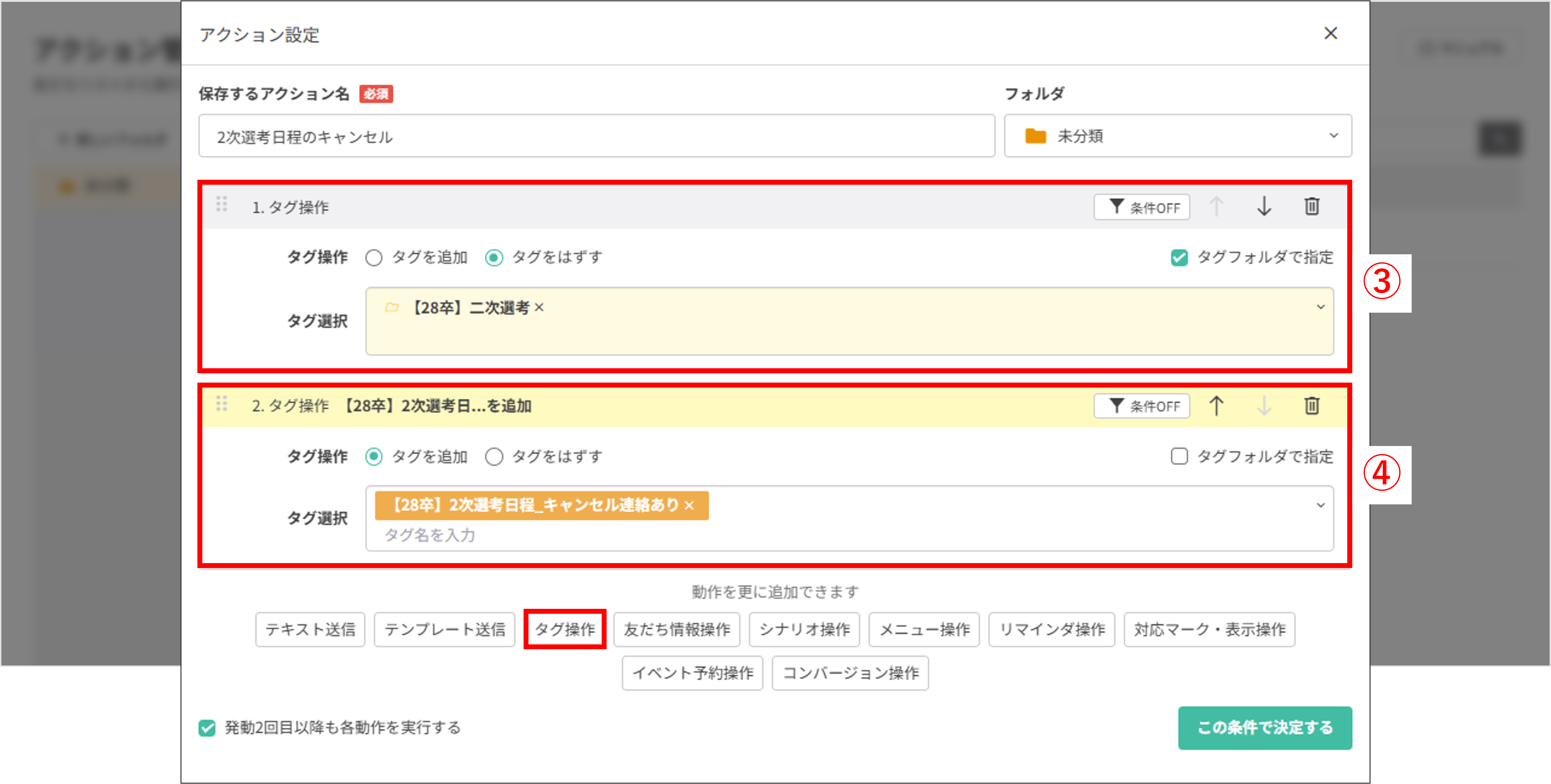Click the drag handle of action 1
The width and height of the screenshot is (1551, 784).
tap(222, 205)
